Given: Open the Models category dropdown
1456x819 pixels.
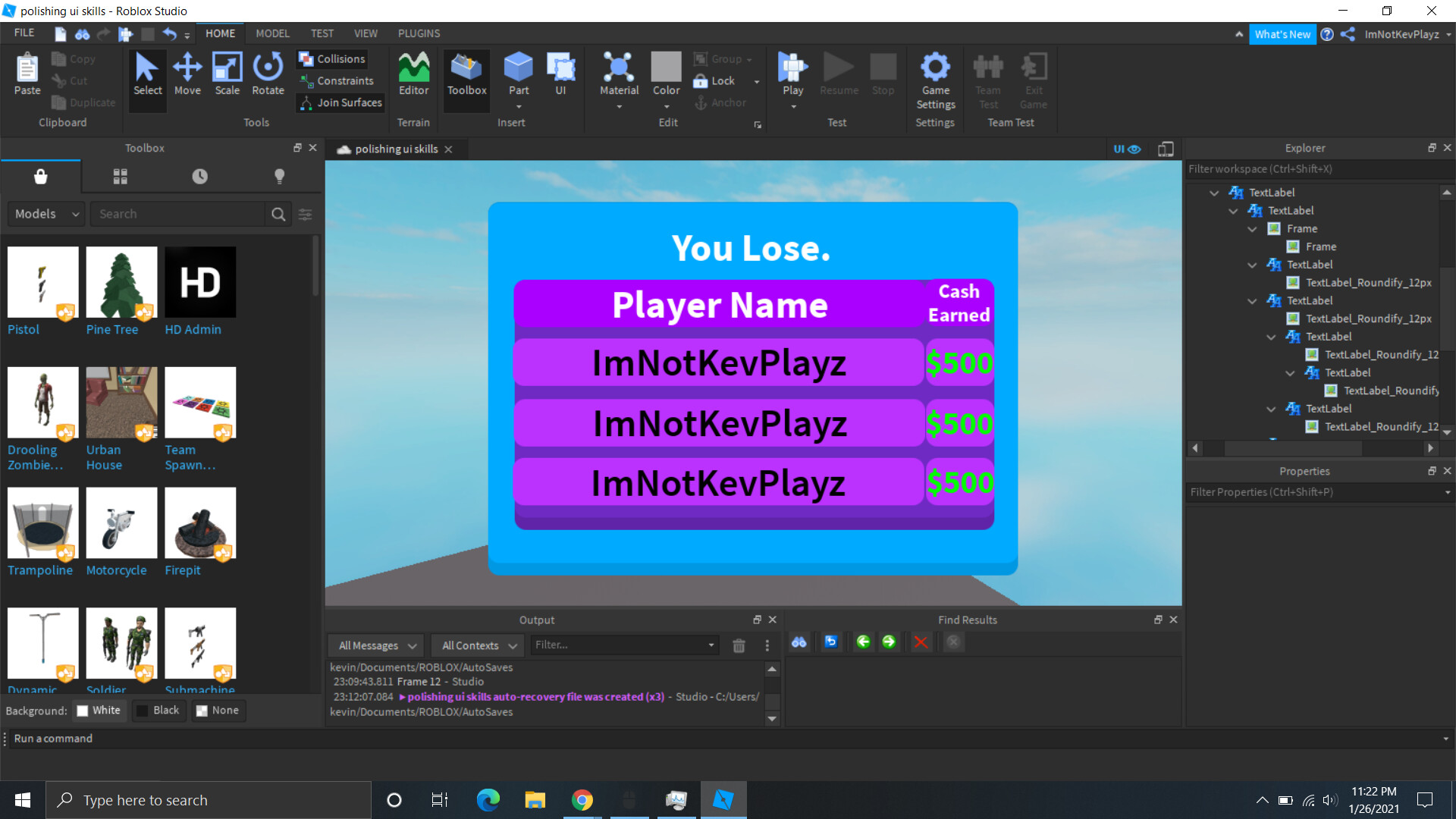Looking at the screenshot, I should tap(46, 214).
